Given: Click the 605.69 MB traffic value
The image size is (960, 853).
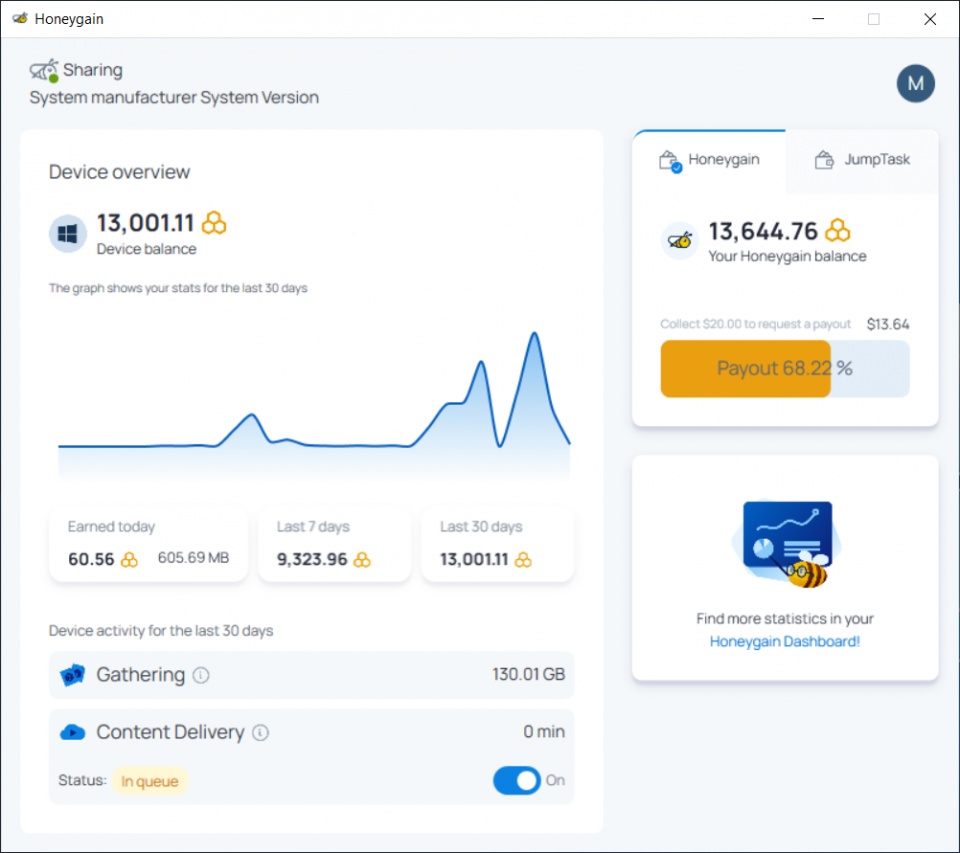Looking at the screenshot, I should pyautogui.click(x=193, y=558).
